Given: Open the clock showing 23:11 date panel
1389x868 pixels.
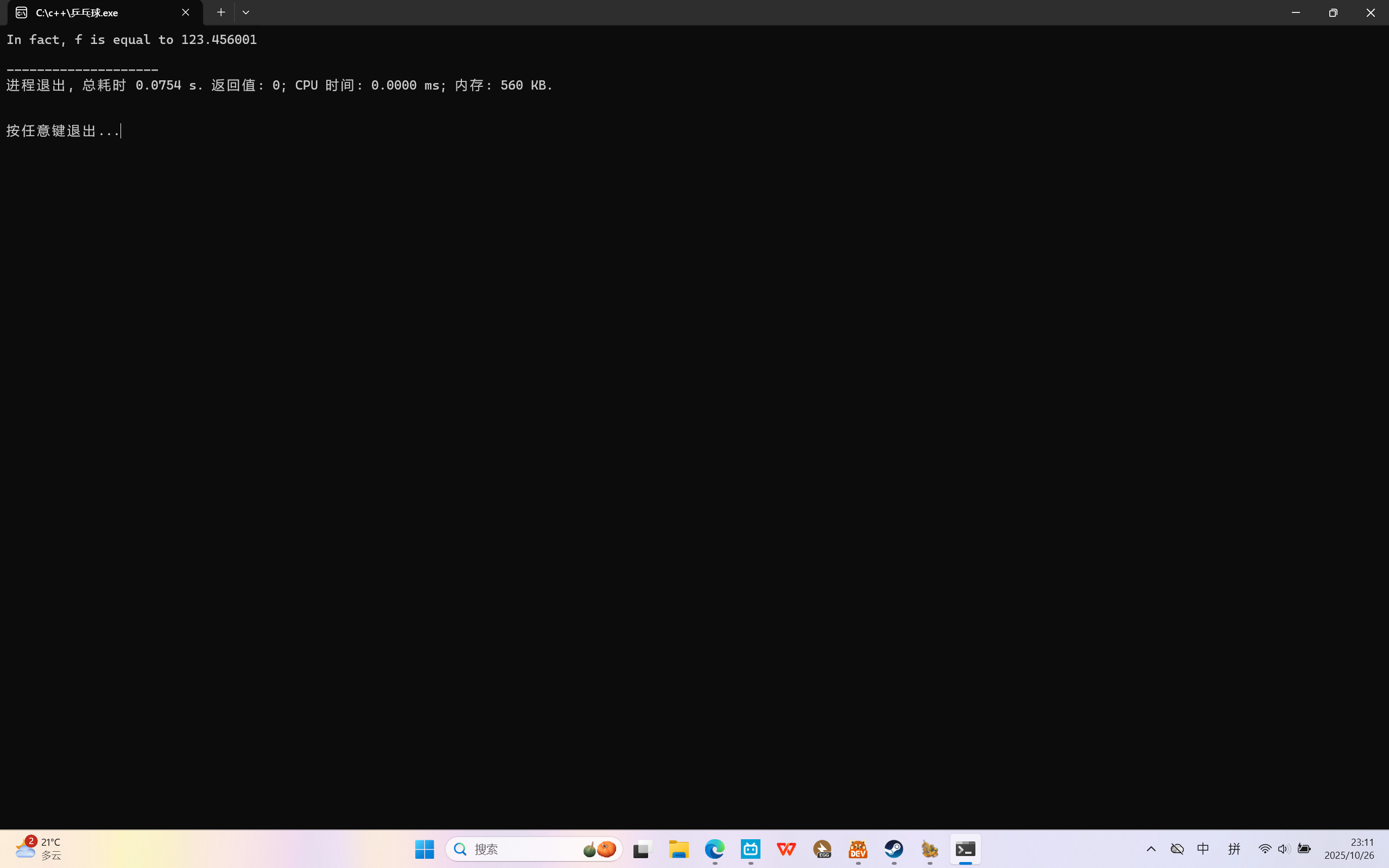Looking at the screenshot, I should point(1349,848).
